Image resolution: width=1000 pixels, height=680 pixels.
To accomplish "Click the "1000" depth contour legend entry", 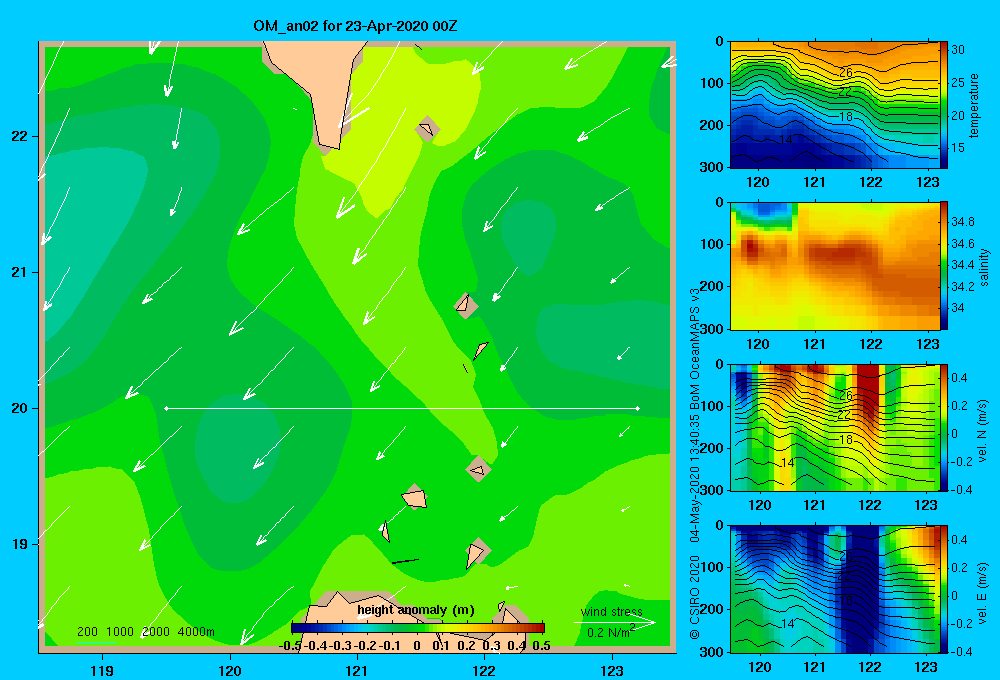I will (x=120, y=632).
